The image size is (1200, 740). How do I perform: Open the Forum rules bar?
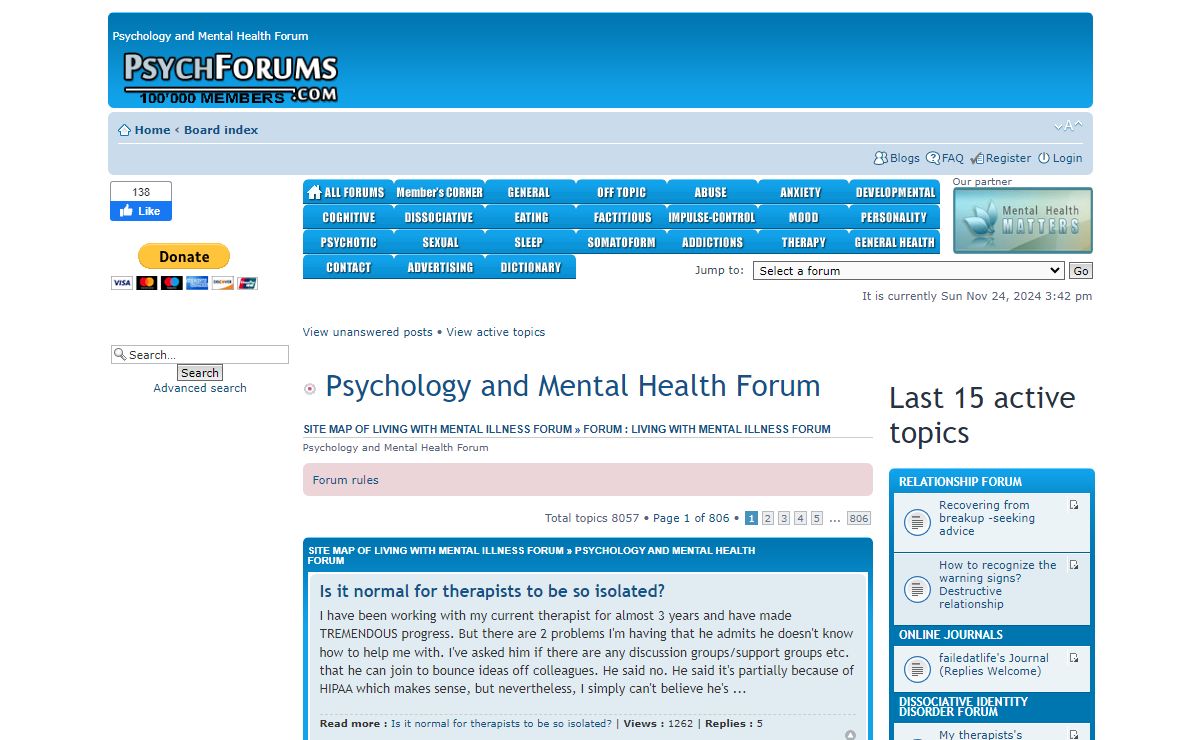(346, 480)
